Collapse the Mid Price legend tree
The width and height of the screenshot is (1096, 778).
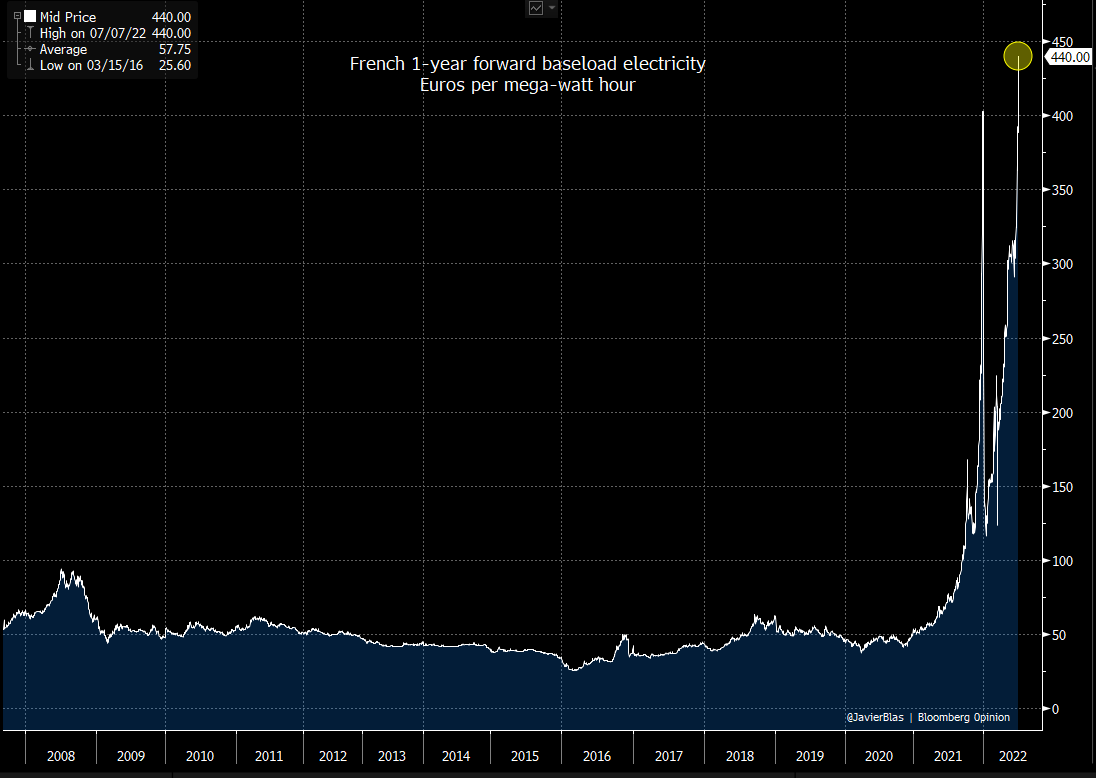coord(17,15)
